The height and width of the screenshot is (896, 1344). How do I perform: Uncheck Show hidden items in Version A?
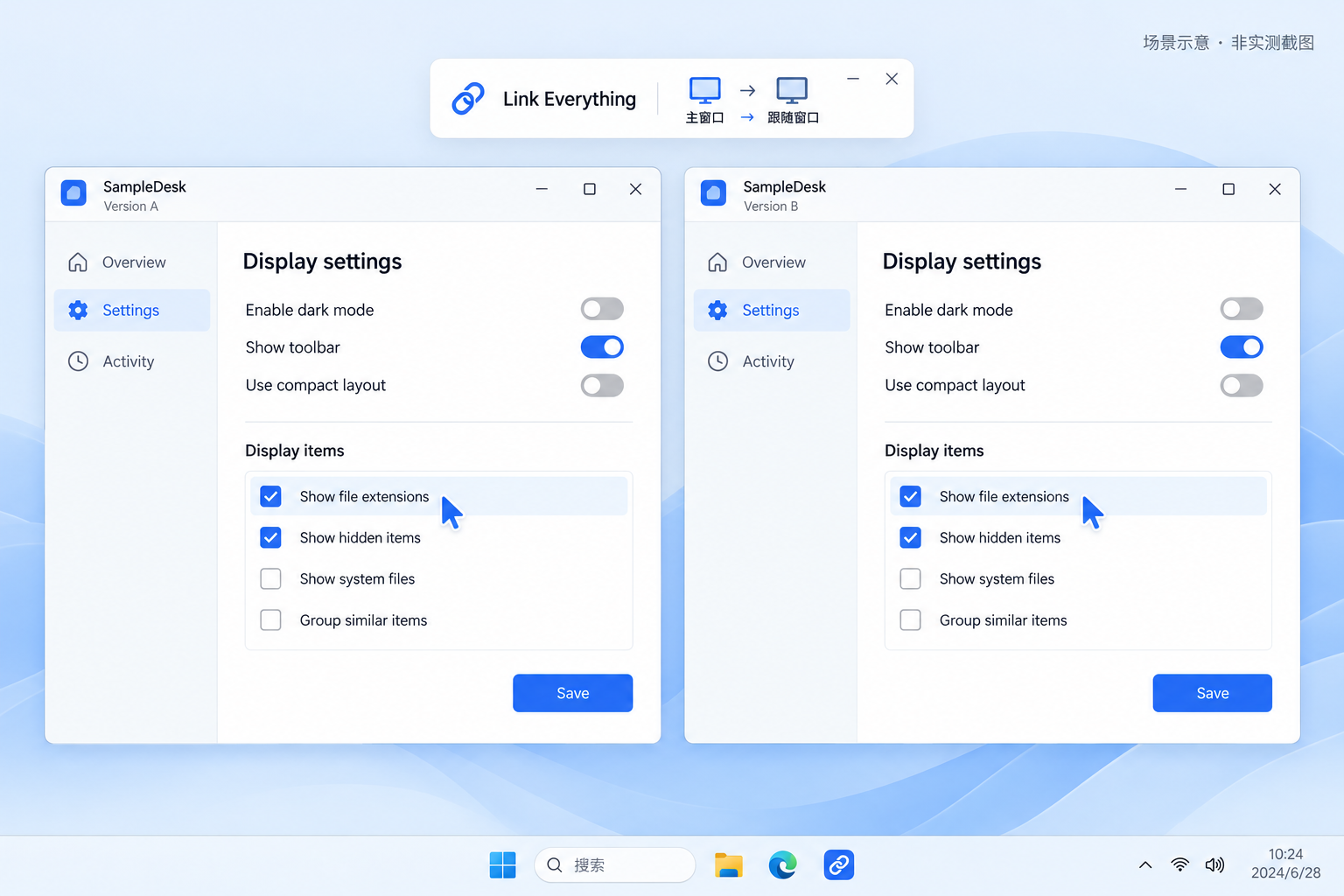click(x=271, y=537)
